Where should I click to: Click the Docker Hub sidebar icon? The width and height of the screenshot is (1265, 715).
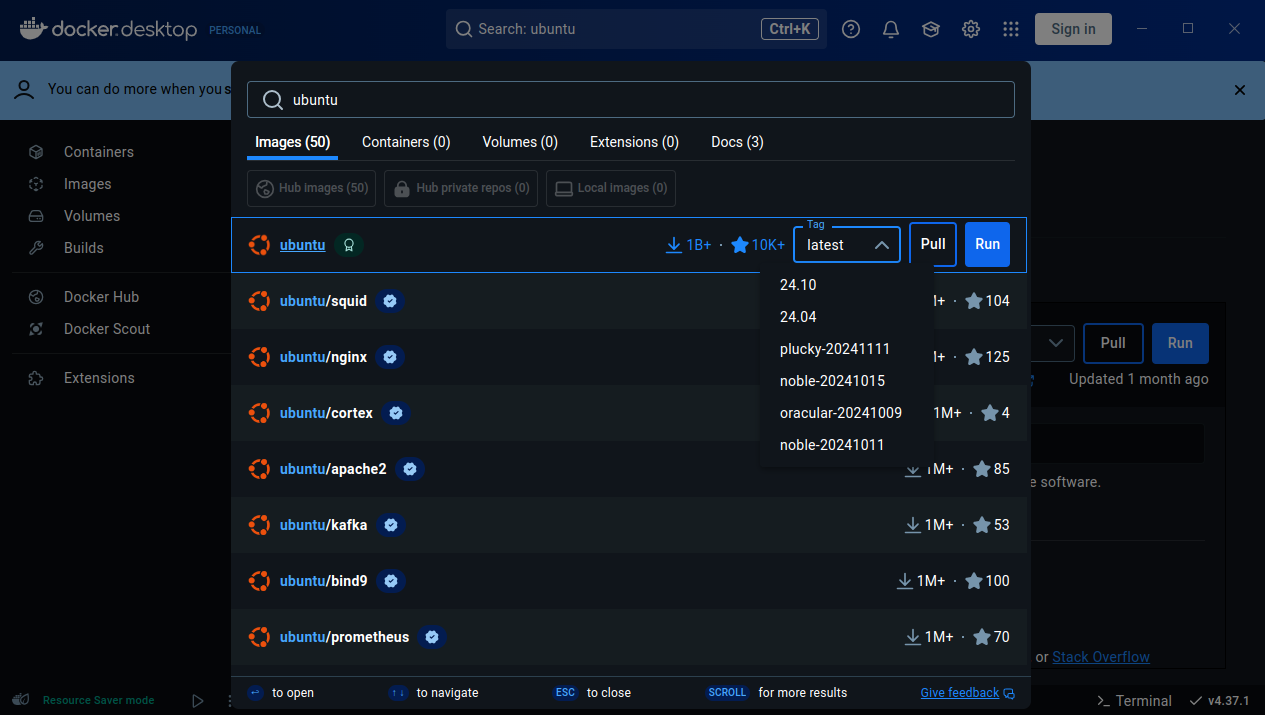click(36, 297)
